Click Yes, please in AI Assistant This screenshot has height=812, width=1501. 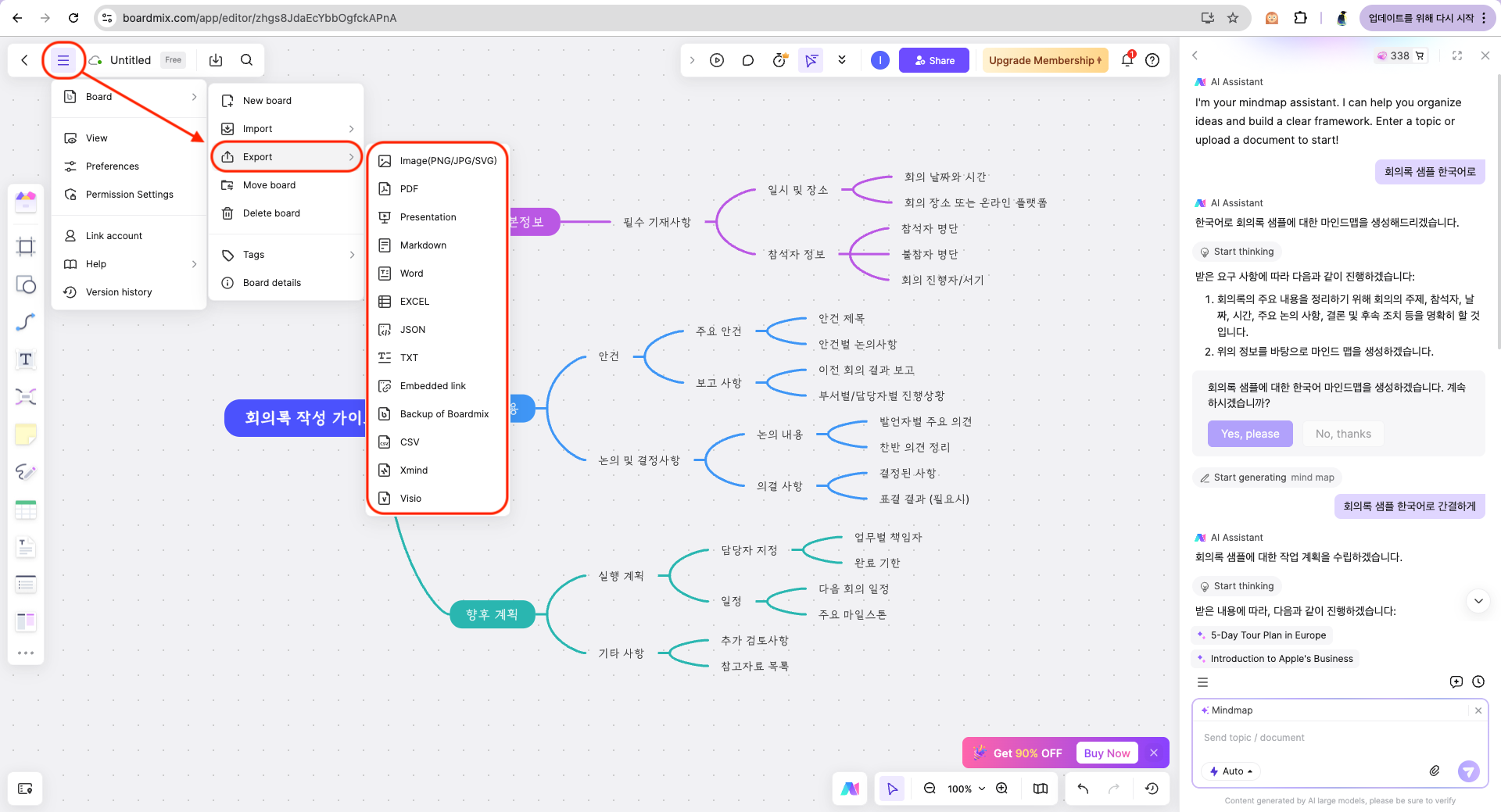point(1249,434)
